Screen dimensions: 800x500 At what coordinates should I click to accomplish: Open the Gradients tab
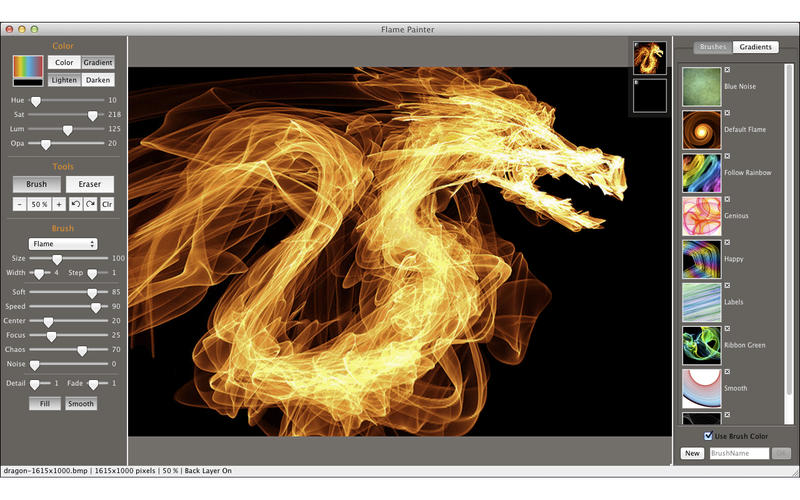click(x=756, y=47)
